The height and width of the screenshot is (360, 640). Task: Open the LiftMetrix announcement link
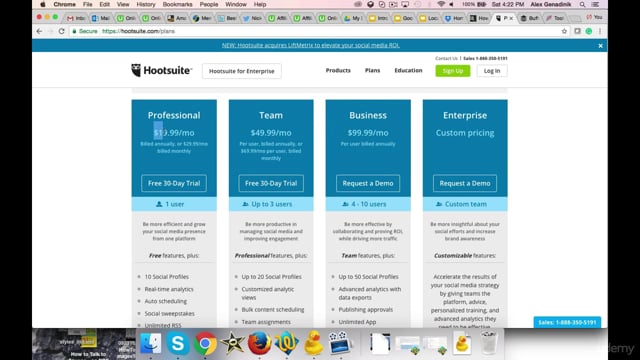[x=311, y=45]
